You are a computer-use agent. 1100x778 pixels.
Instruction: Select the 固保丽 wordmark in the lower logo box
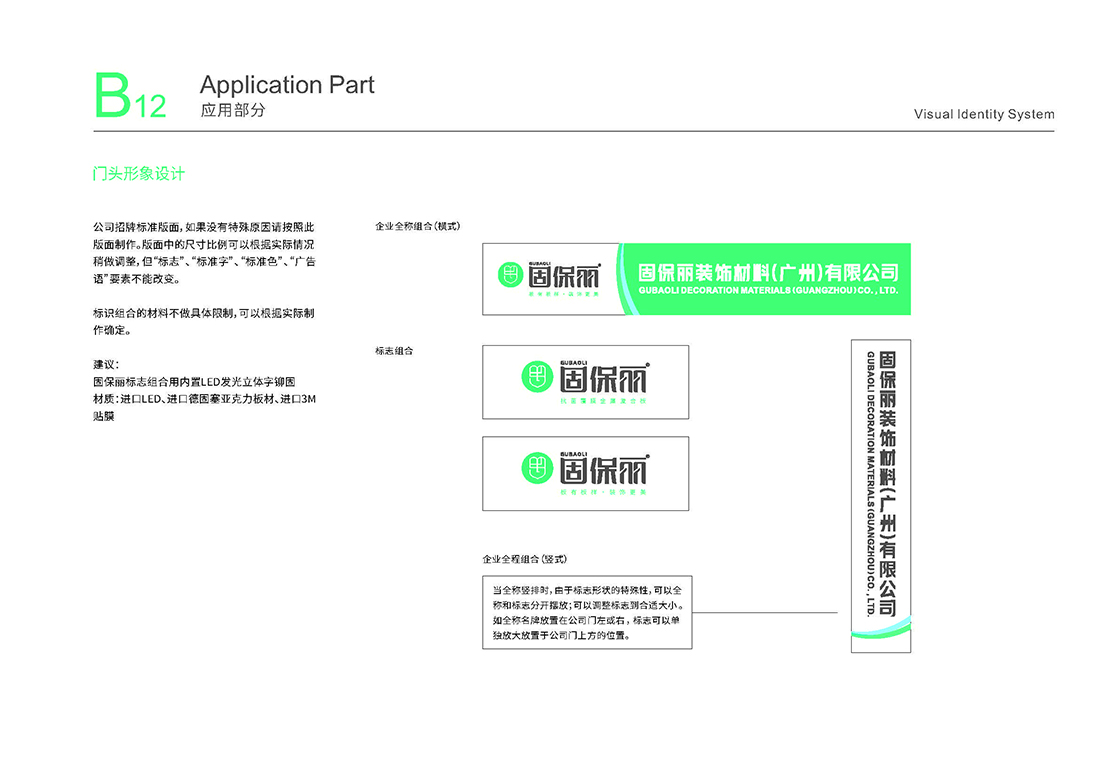[x=603, y=468]
